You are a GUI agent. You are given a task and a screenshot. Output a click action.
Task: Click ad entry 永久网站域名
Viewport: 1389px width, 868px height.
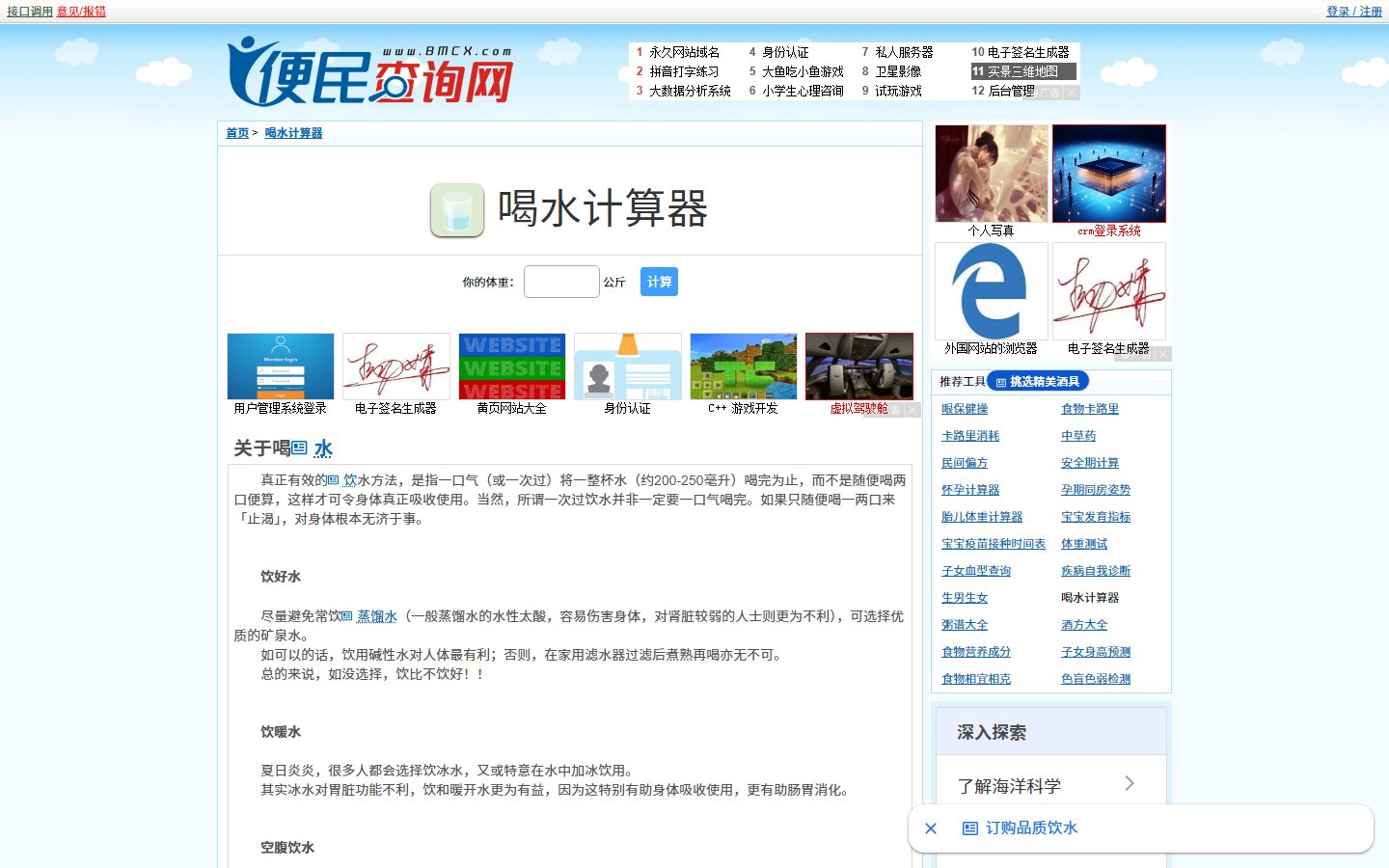click(684, 52)
